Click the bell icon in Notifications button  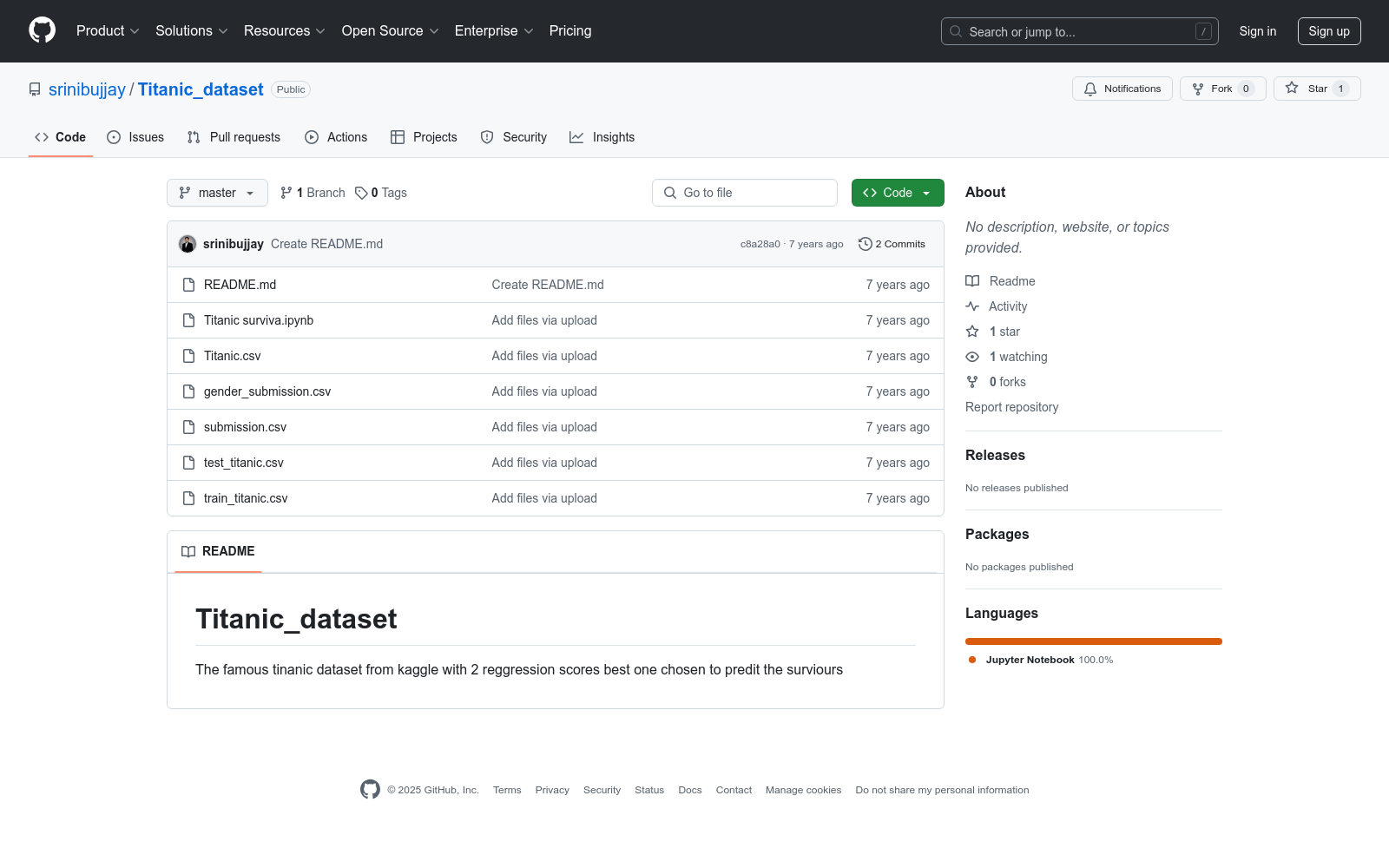(x=1090, y=89)
